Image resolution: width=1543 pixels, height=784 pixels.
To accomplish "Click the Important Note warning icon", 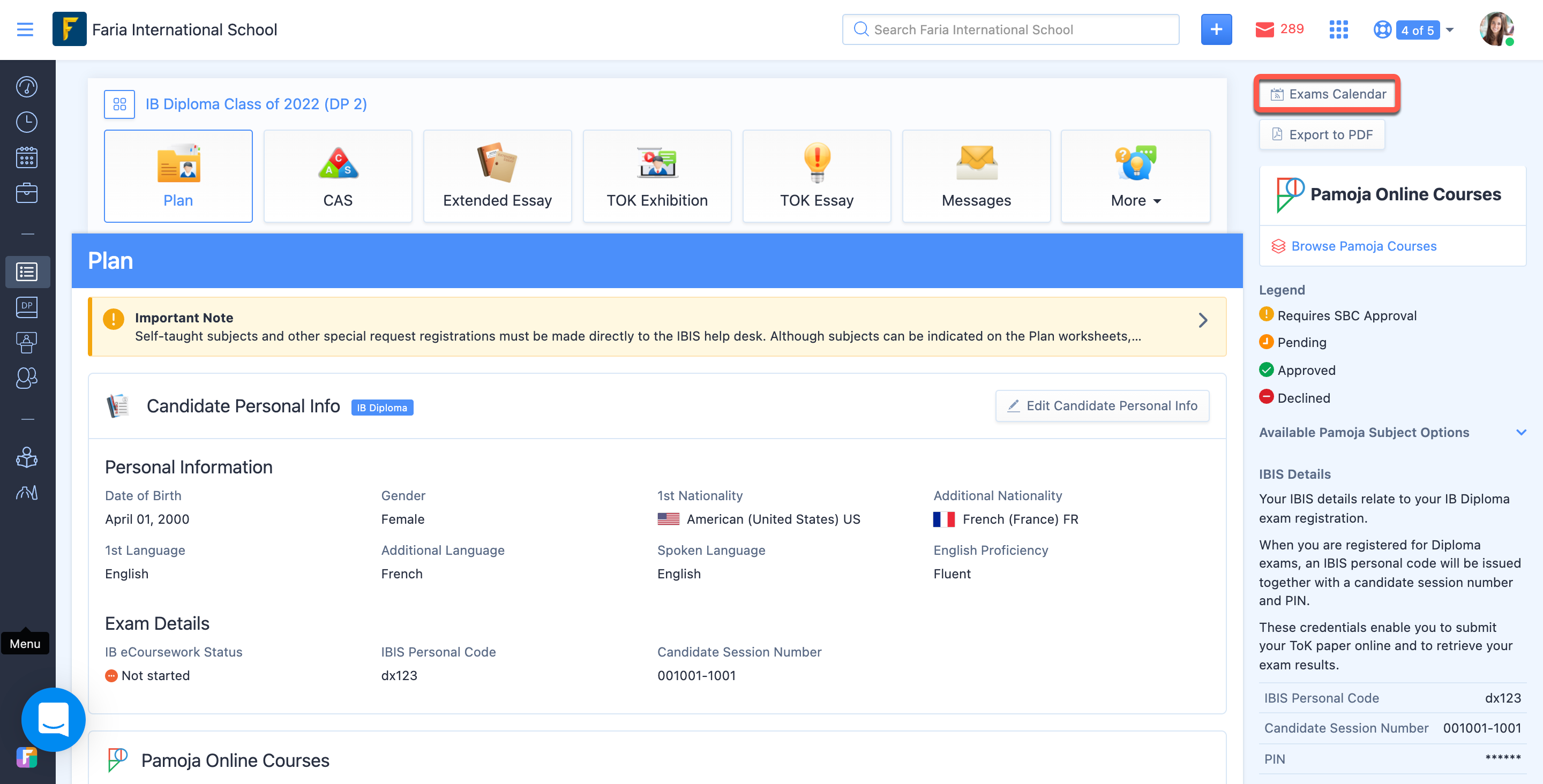I will coord(113,319).
